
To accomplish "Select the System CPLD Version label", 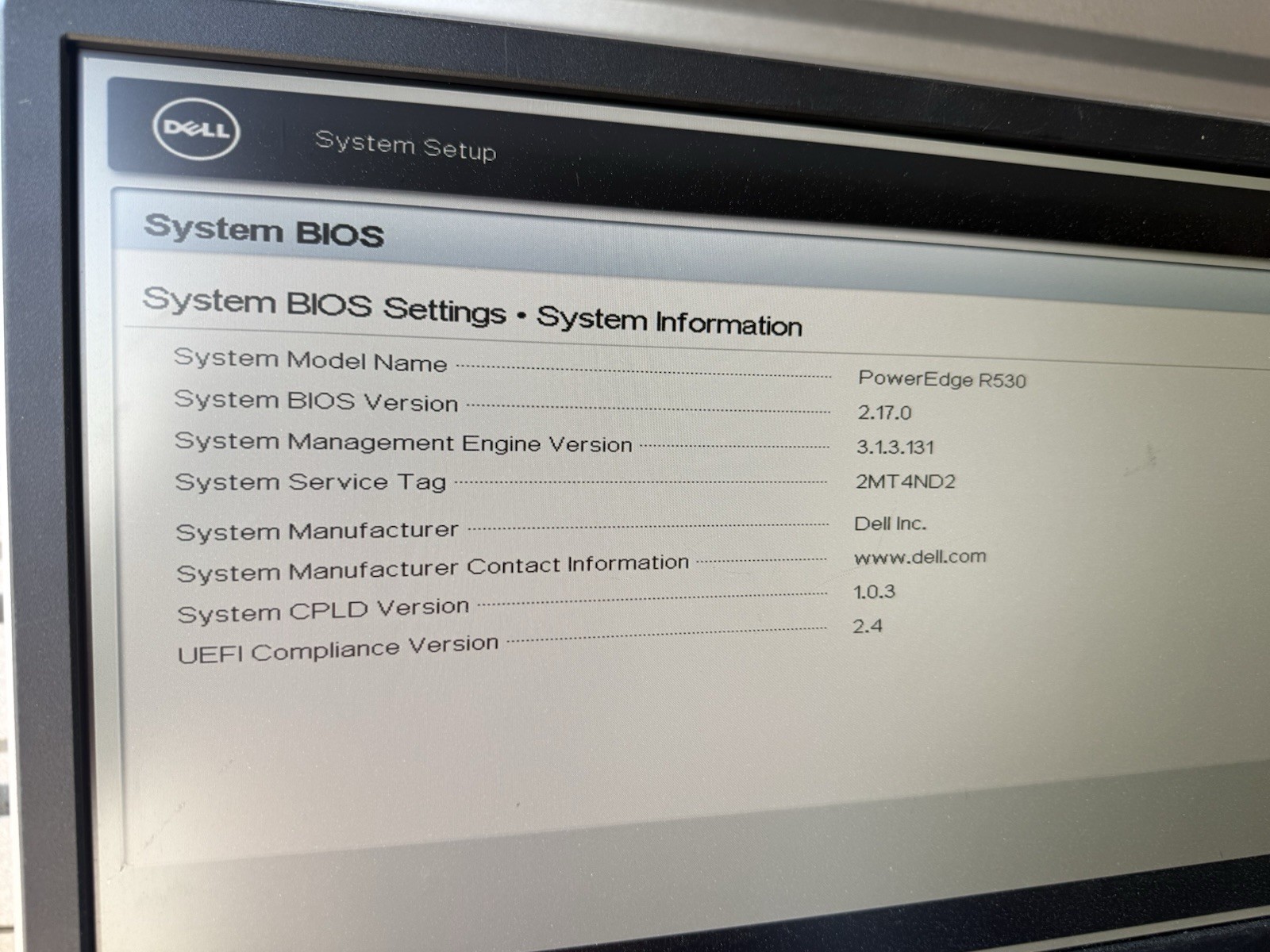I will (323, 611).
